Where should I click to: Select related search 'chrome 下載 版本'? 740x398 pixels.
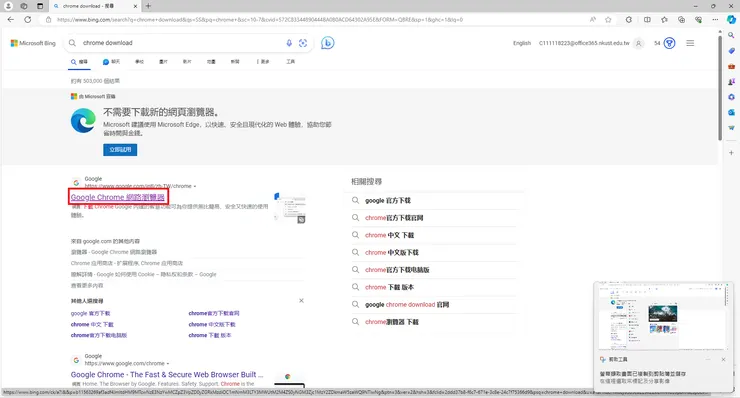tap(389, 287)
